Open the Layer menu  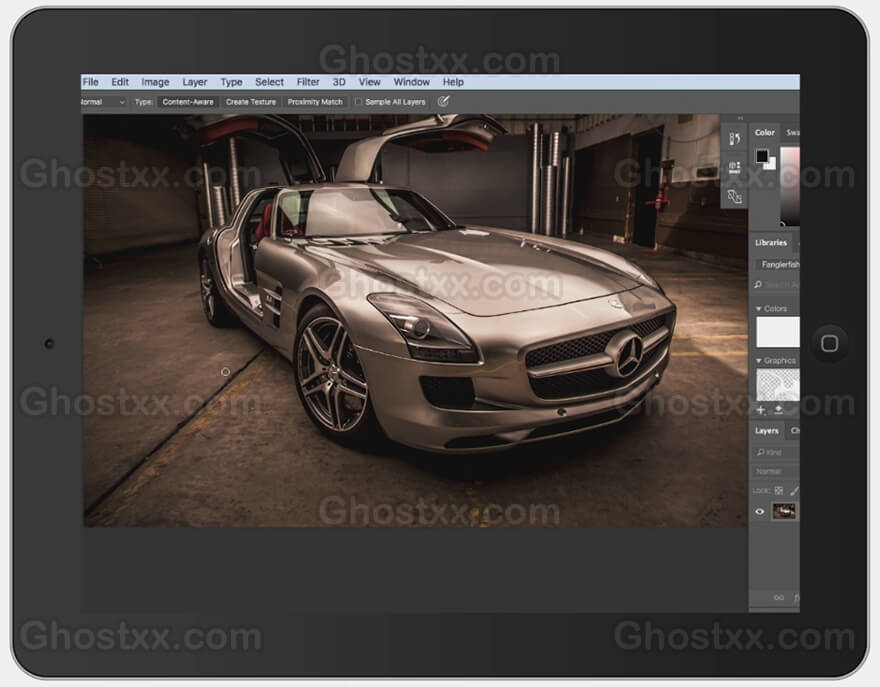click(195, 82)
